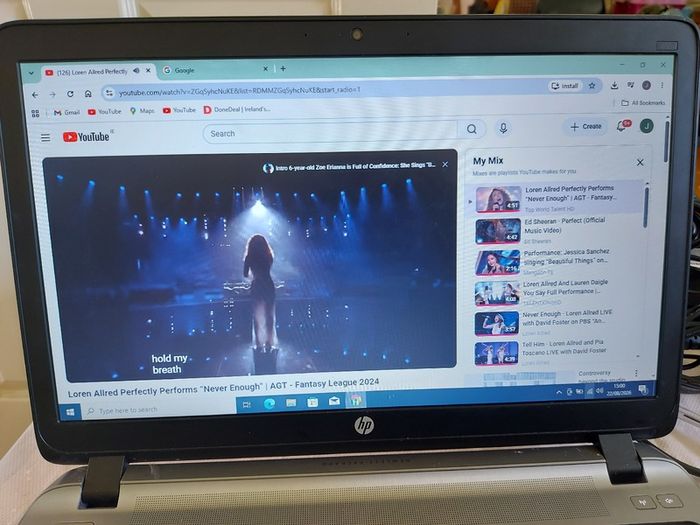The image size is (700, 525).
Task: Open the volume icon in system tray
Action: coord(600,391)
